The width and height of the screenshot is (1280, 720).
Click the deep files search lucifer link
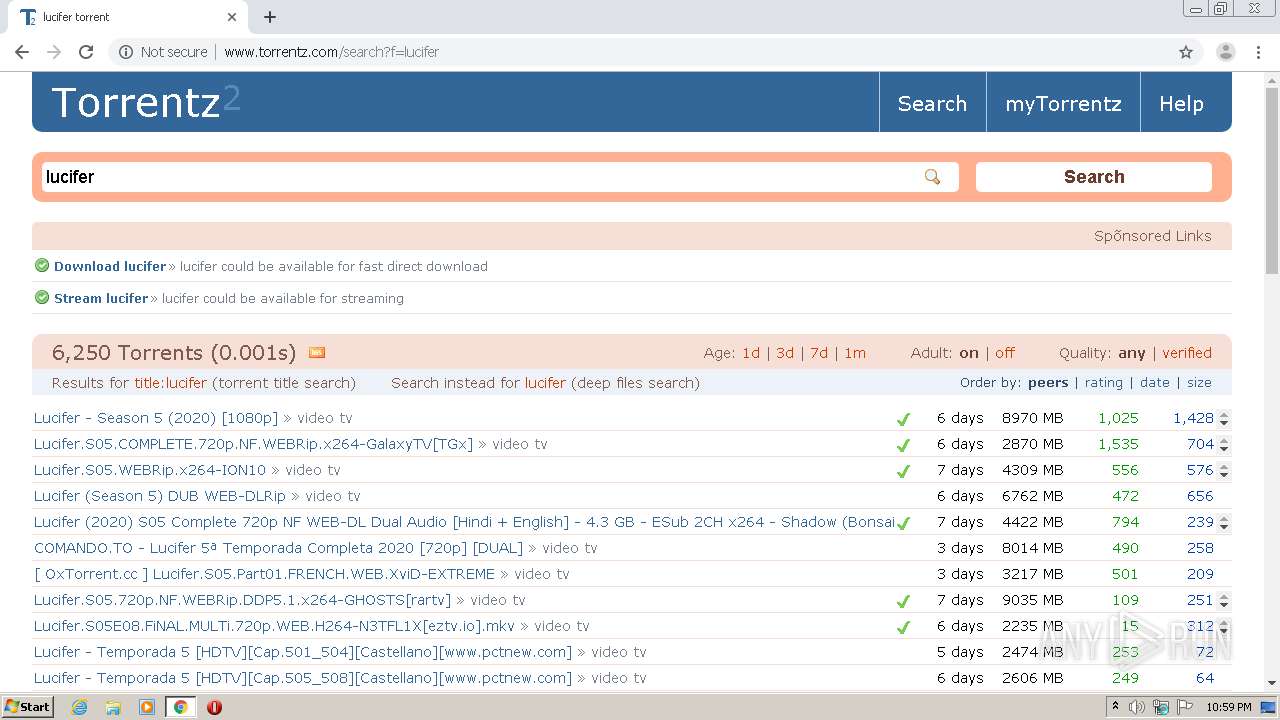(x=545, y=383)
